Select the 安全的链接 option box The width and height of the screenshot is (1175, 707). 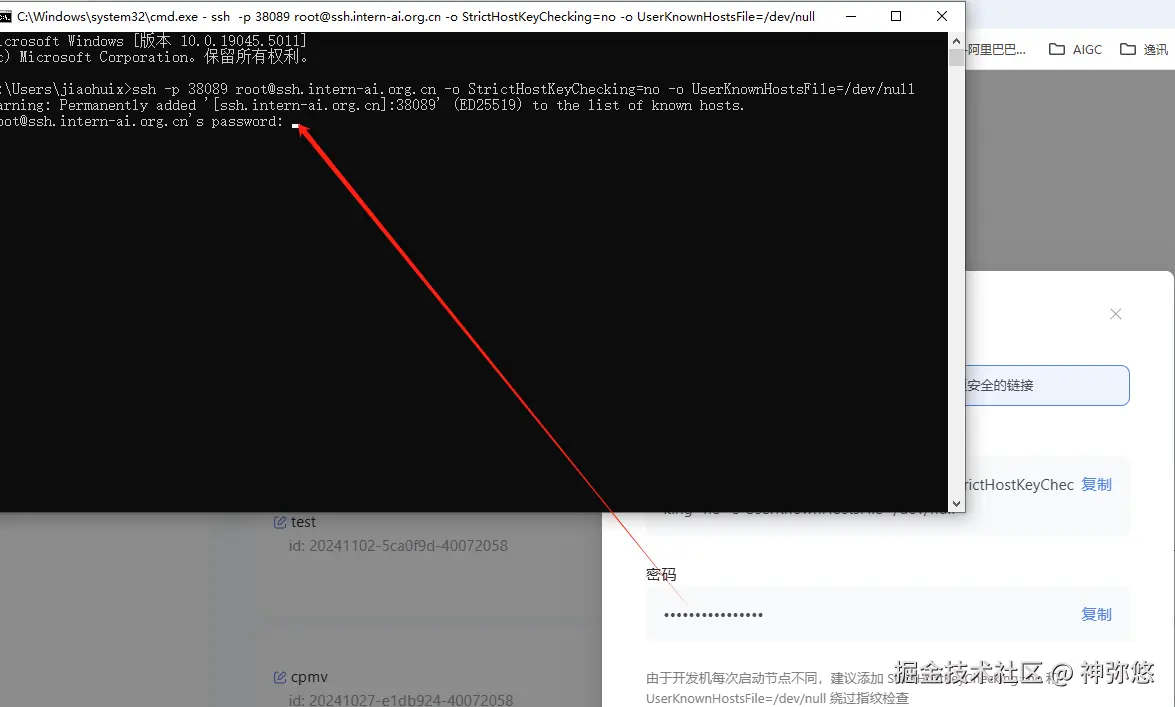tap(1047, 385)
